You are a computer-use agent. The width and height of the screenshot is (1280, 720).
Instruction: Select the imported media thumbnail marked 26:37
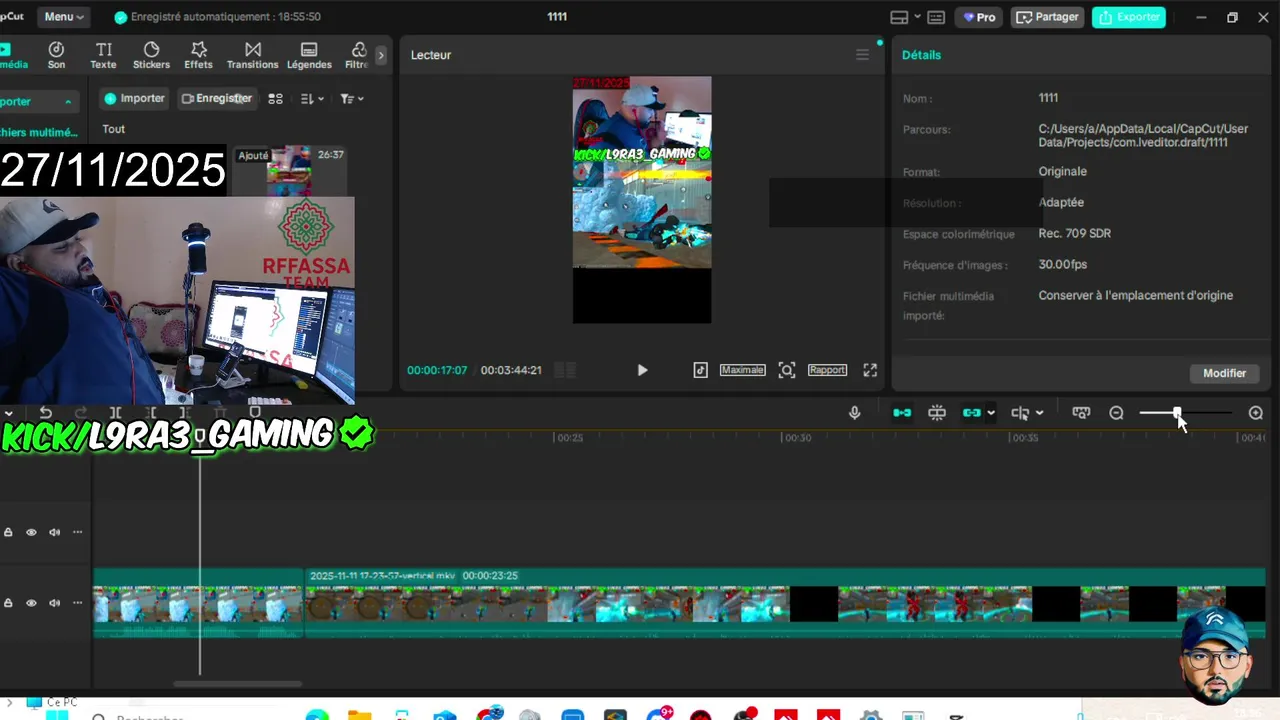click(x=290, y=171)
